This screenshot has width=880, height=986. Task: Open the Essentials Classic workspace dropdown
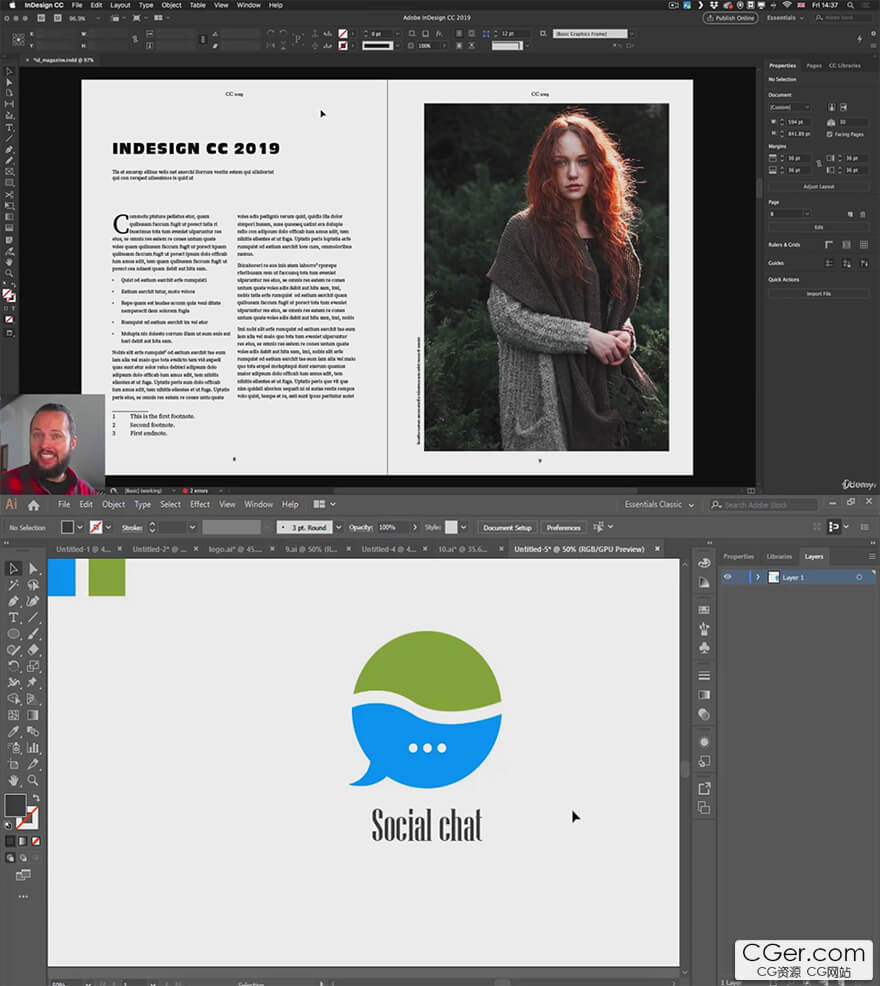coord(659,504)
